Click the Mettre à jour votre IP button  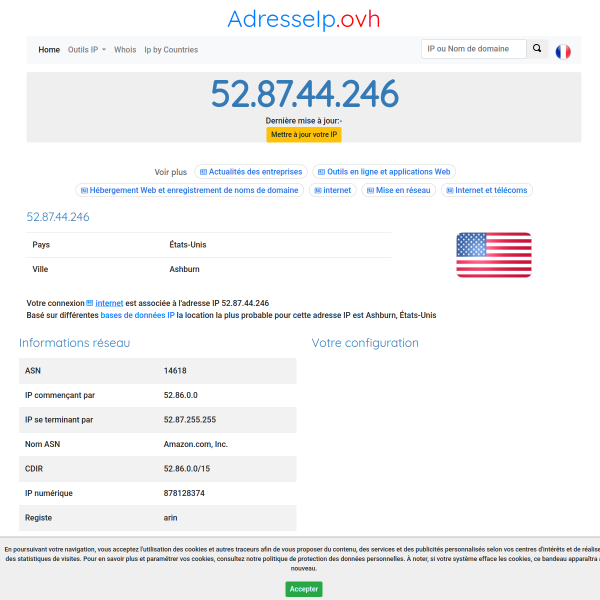click(304, 135)
